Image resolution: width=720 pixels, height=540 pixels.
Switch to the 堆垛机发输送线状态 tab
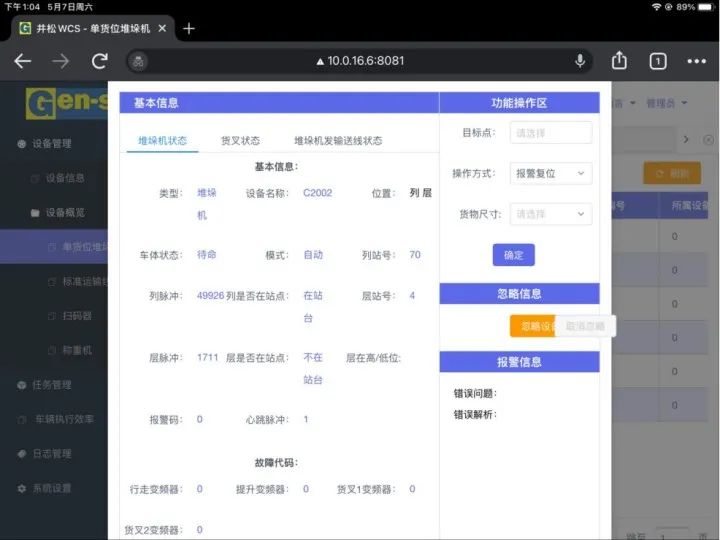coord(337,141)
